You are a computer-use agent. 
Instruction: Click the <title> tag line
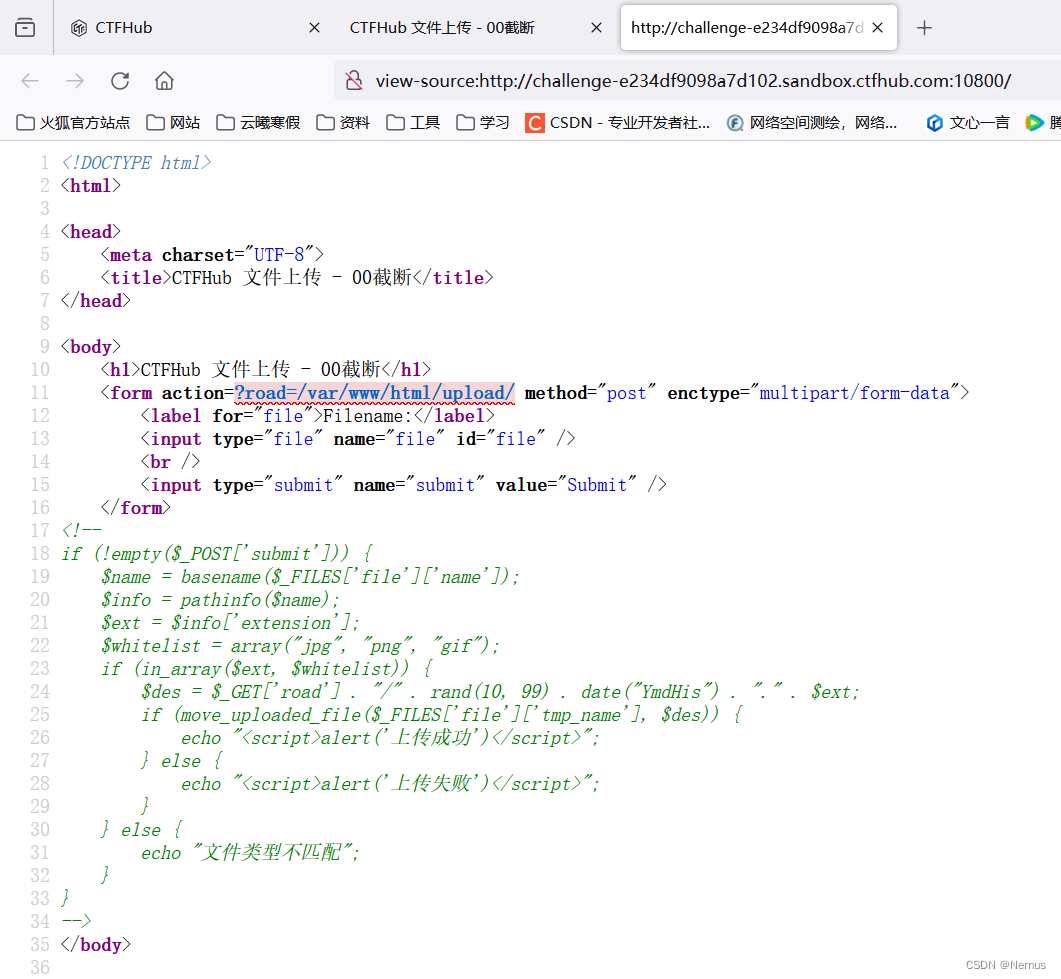pyautogui.click(x=297, y=278)
